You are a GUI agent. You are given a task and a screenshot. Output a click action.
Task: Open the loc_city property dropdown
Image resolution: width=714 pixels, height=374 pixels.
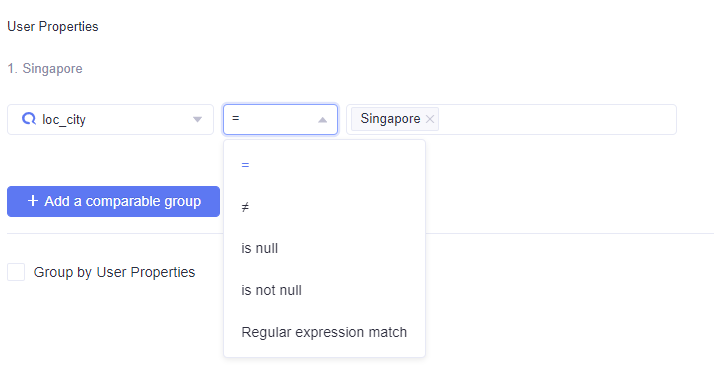pos(110,119)
